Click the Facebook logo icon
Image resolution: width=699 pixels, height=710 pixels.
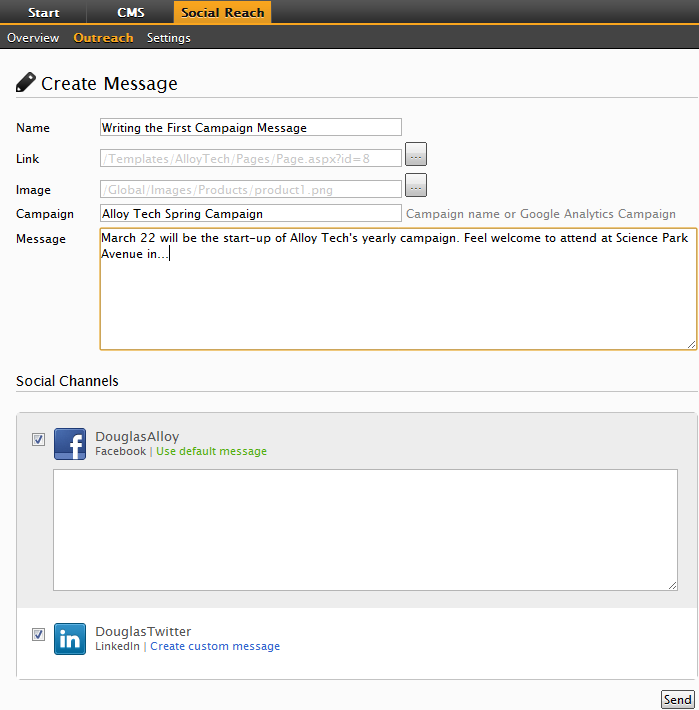70,444
